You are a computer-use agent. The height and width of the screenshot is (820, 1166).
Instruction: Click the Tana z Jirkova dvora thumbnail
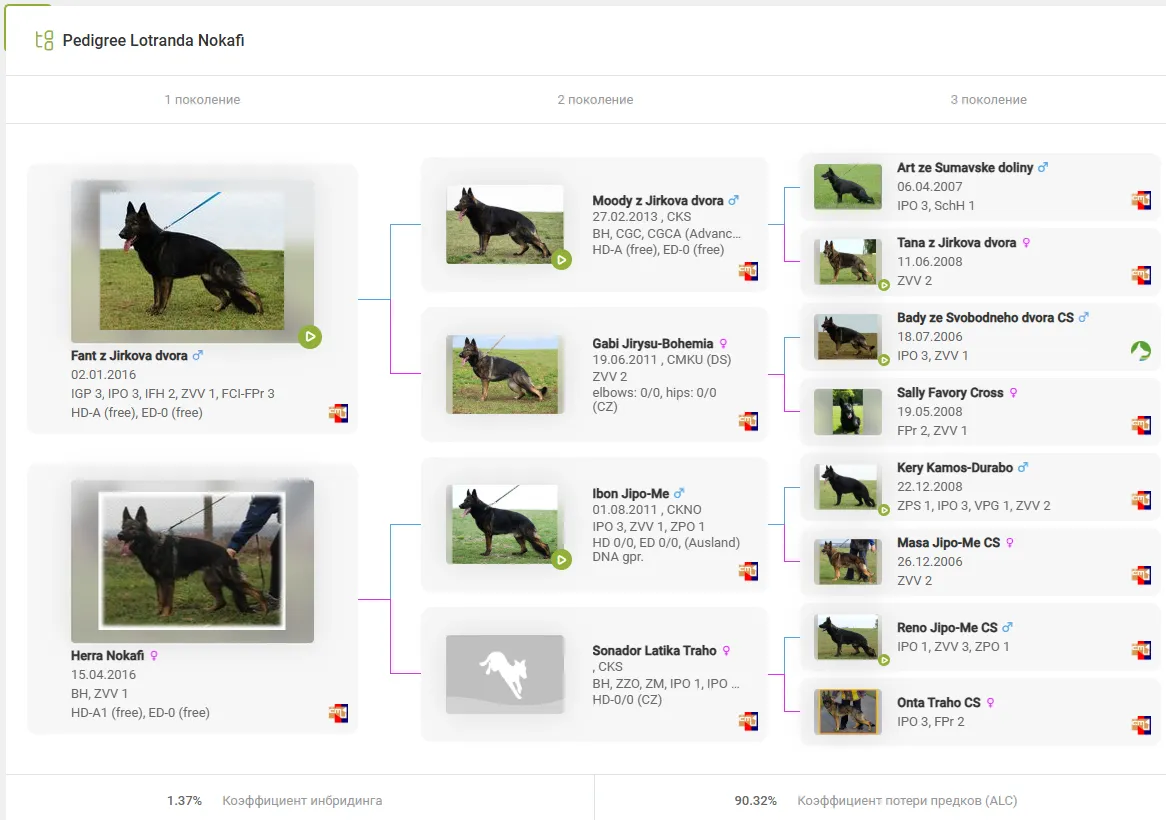(x=847, y=261)
